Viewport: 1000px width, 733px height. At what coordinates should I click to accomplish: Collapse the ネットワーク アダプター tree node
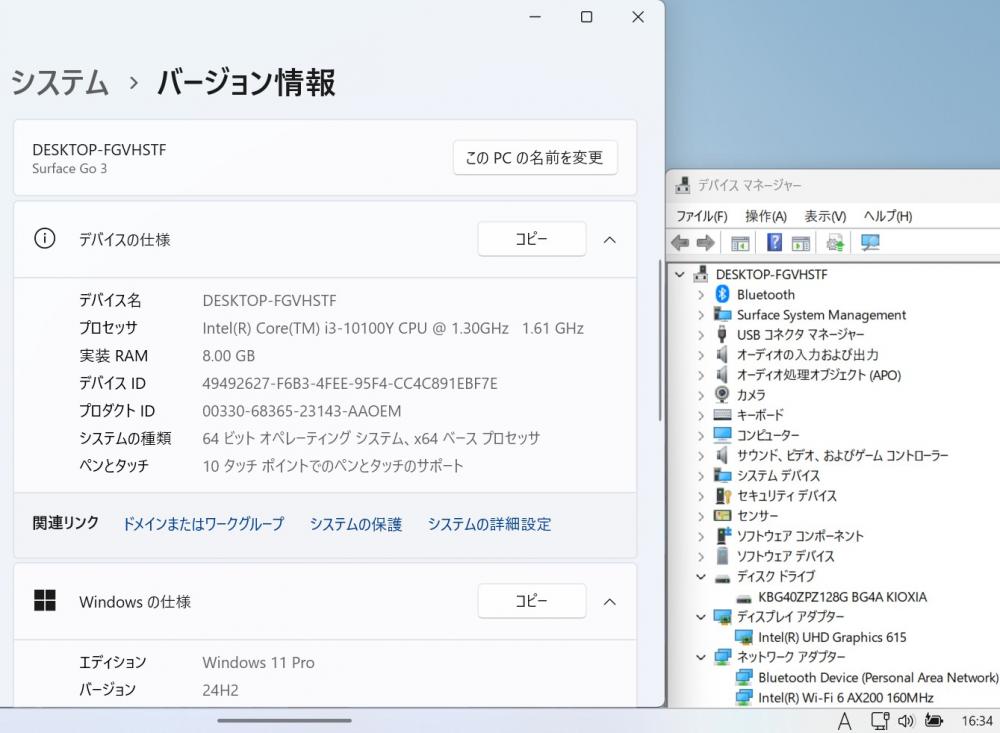pyautogui.click(x=701, y=657)
